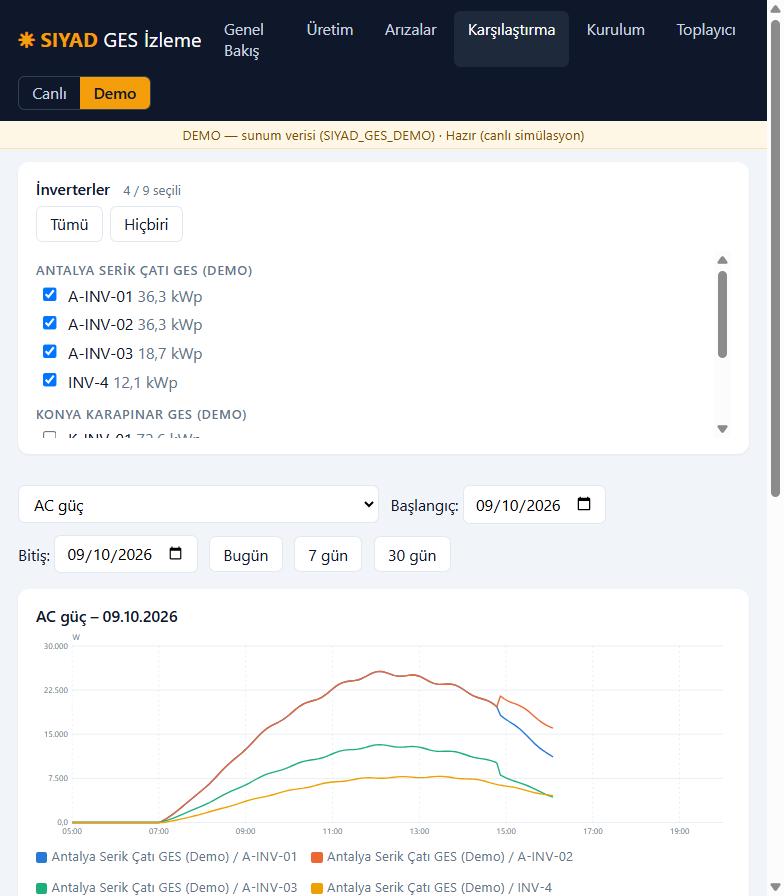Set range with the 7 gün button
This screenshot has height=896, width=784.
point(328,555)
